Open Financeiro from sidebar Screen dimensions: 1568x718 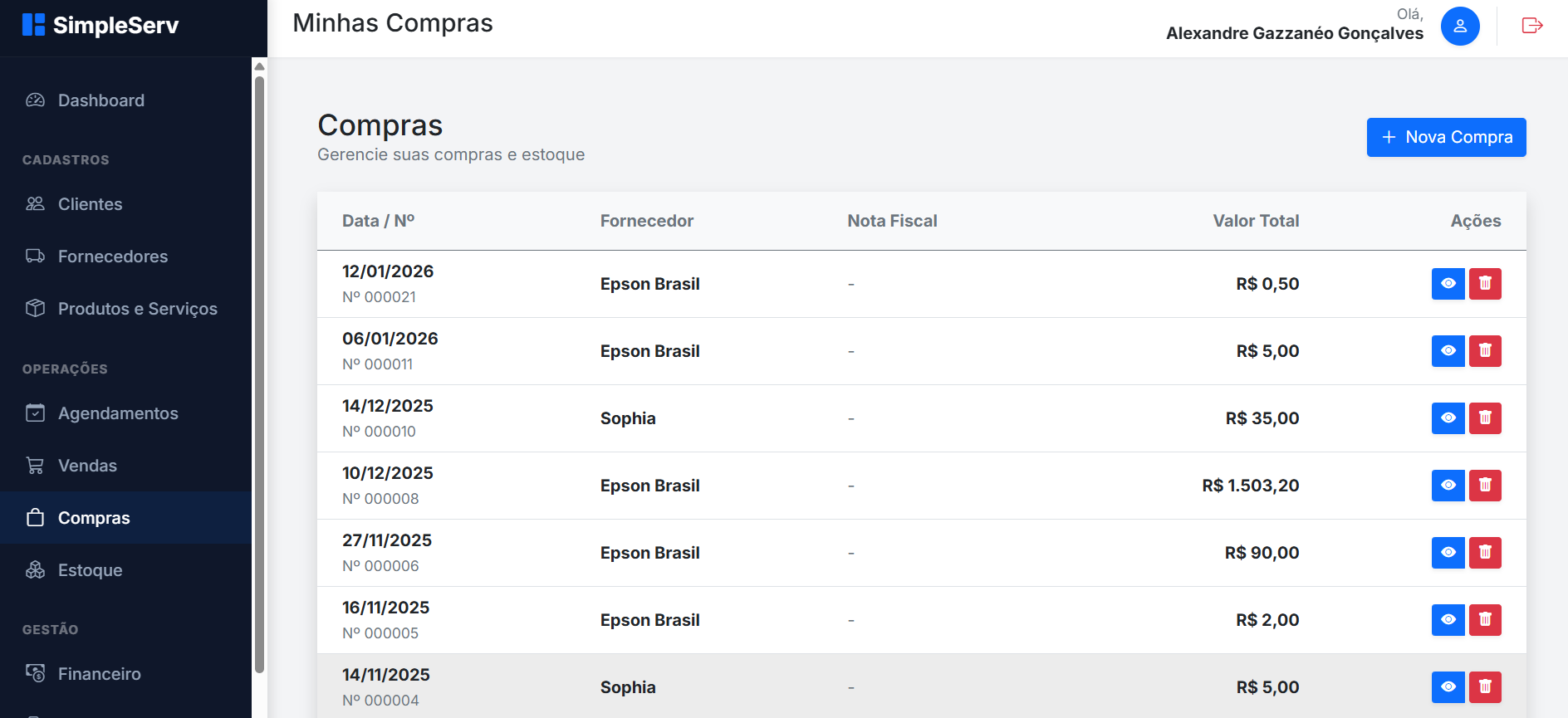pyautogui.click(x=99, y=674)
